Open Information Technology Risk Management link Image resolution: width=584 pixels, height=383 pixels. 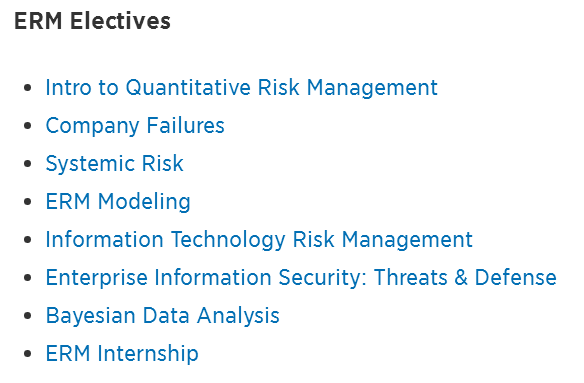[x=259, y=240]
